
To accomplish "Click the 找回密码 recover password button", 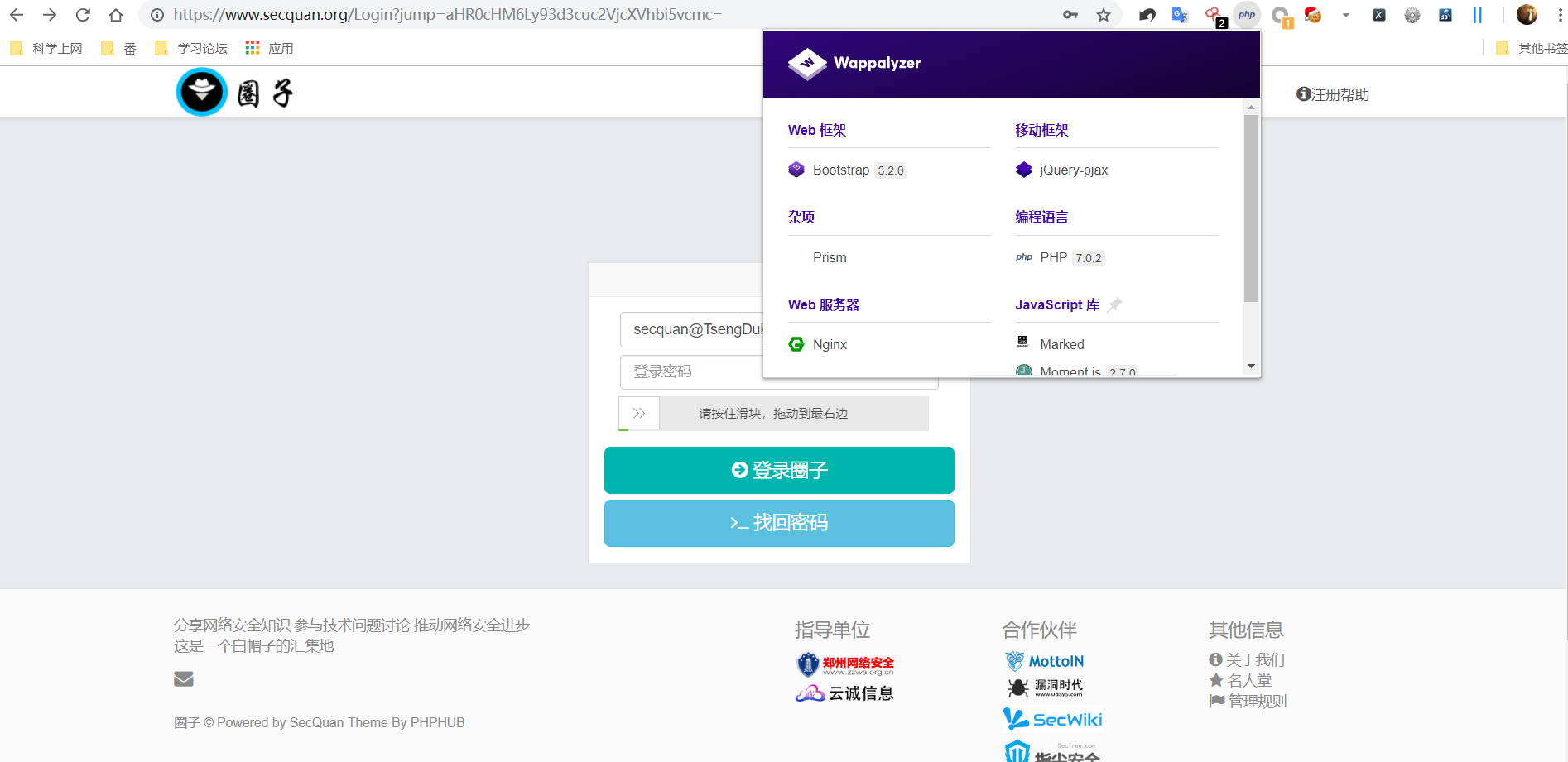I will [x=779, y=523].
